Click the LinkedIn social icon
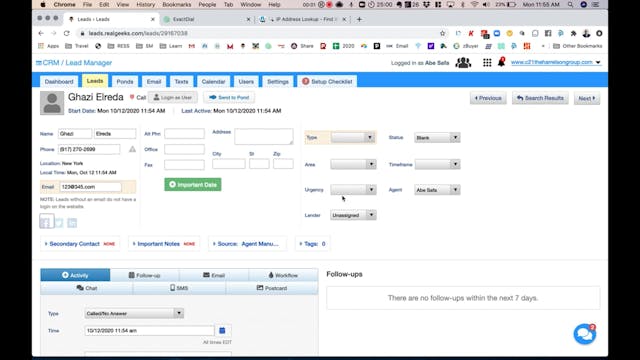This screenshot has width=640, height=360. [x=72, y=222]
